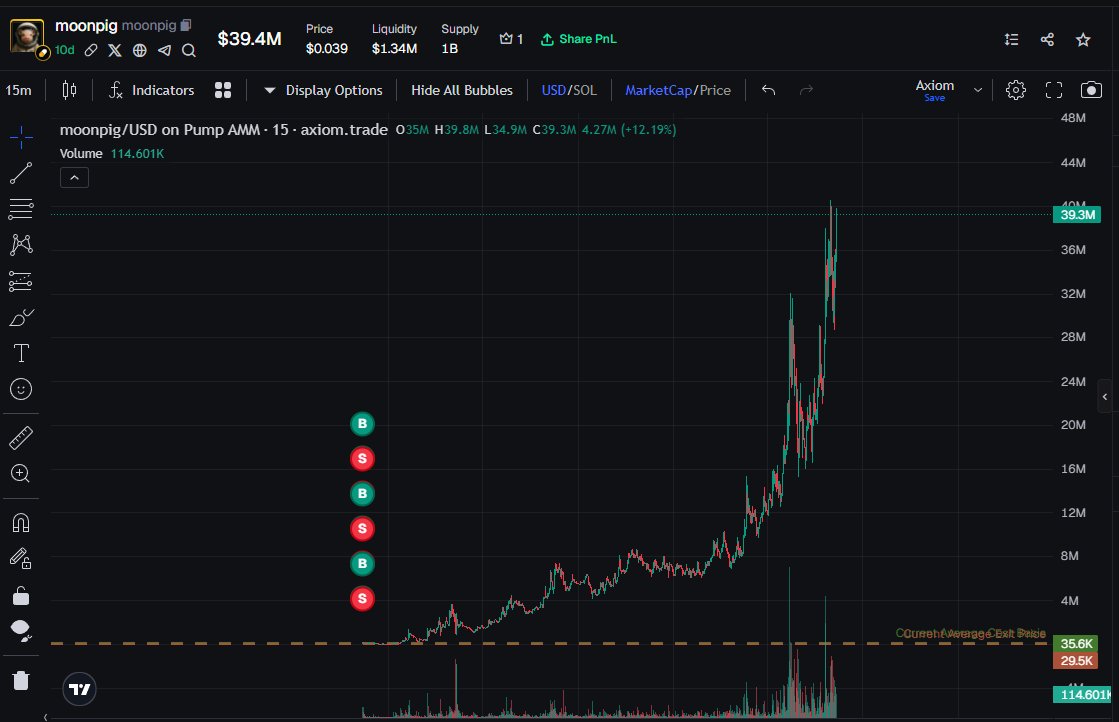Open the moonpig Telegram link
1119x722 pixels.
[164, 50]
